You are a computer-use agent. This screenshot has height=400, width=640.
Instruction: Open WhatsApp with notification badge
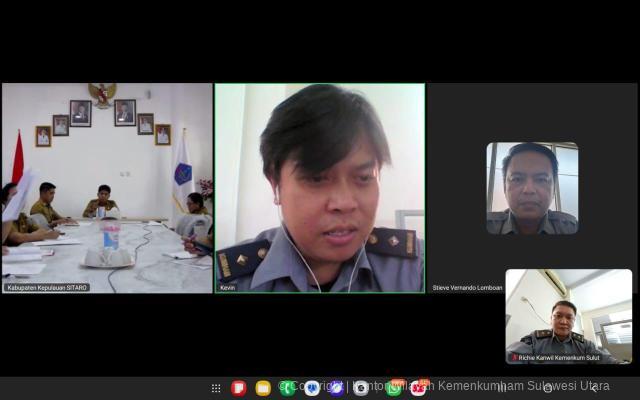[394, 388]
